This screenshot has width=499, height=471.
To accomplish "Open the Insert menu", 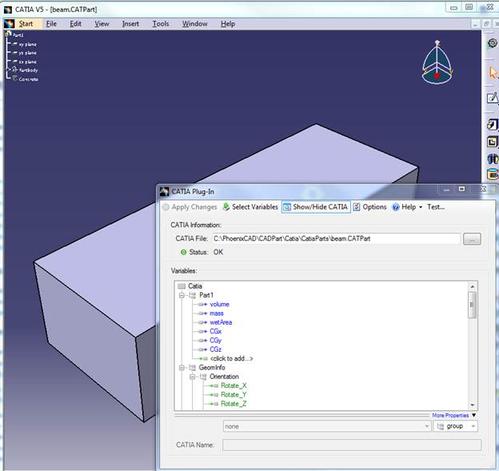I will 130,24.
